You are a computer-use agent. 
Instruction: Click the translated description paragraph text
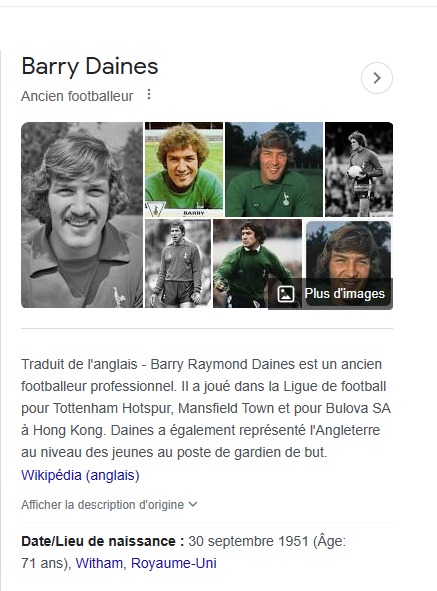coord(206,408)
